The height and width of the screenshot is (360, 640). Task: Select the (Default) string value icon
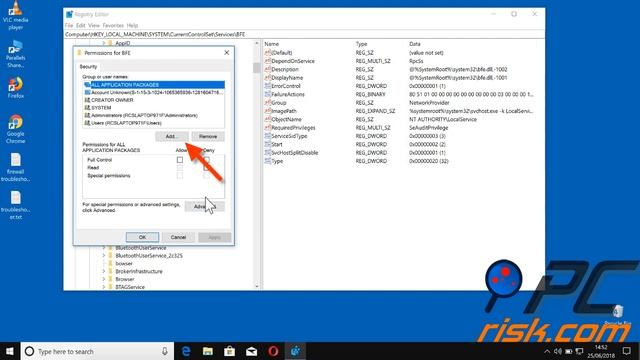pyautogui.click(x=268, y=53)
